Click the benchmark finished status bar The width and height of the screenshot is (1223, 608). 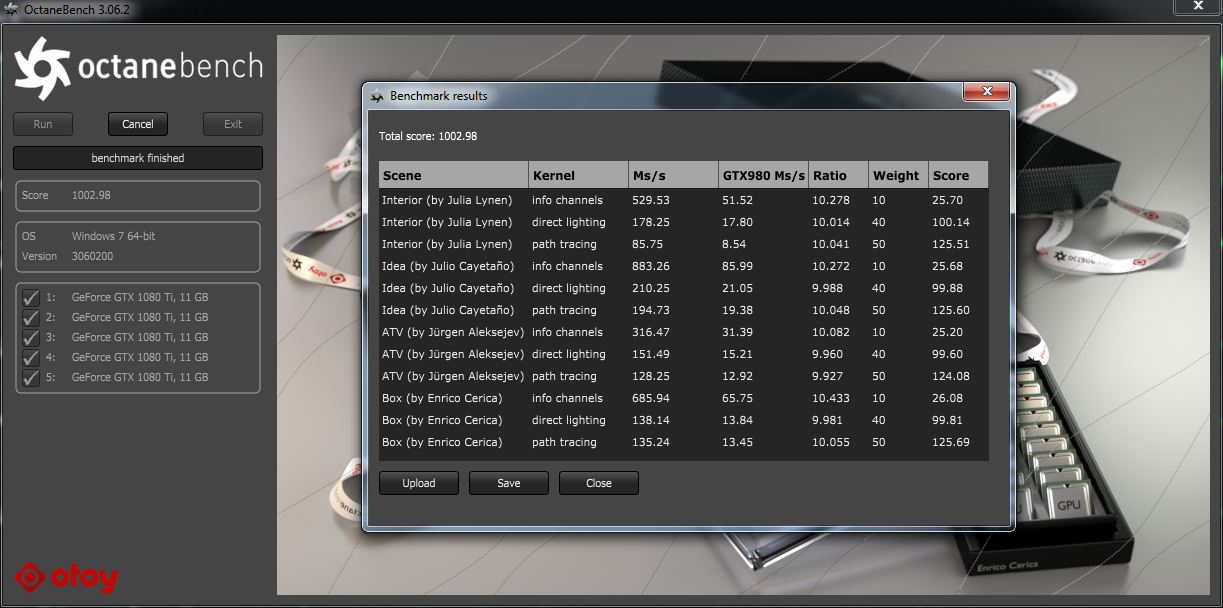(x=138, y=158)
